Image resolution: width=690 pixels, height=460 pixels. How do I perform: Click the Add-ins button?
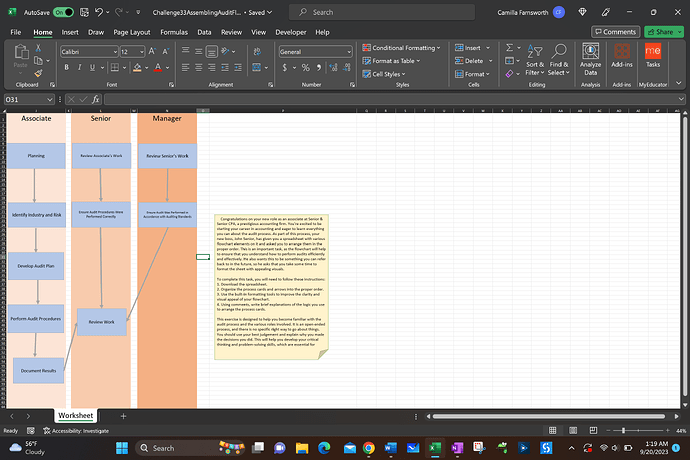coord(621,56)
